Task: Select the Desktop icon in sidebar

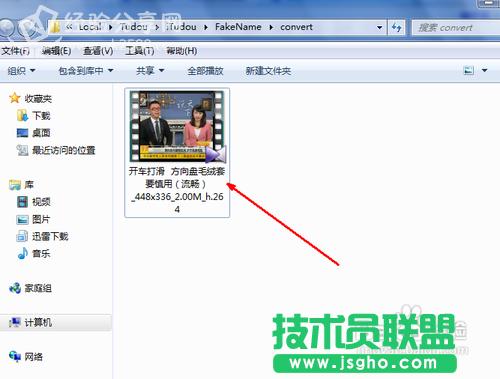Action: [22, 133]
